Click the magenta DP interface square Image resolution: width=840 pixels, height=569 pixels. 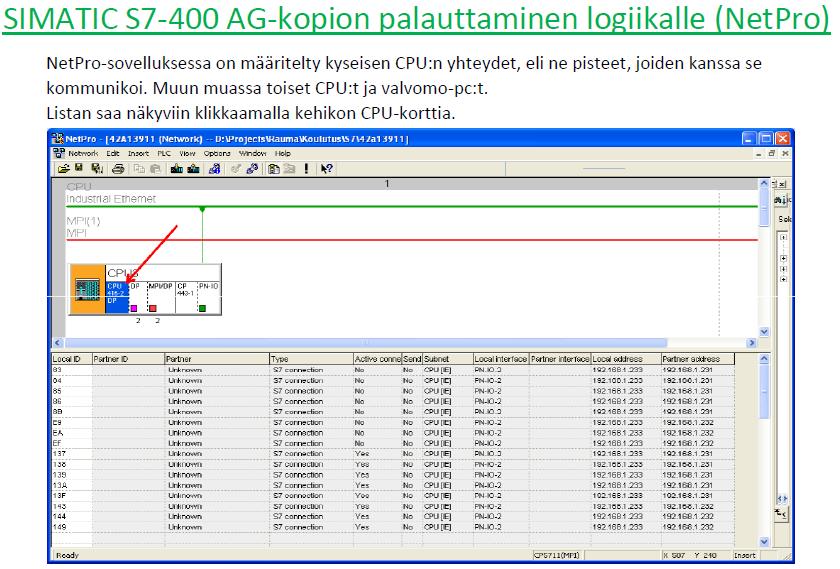[134, 308]
